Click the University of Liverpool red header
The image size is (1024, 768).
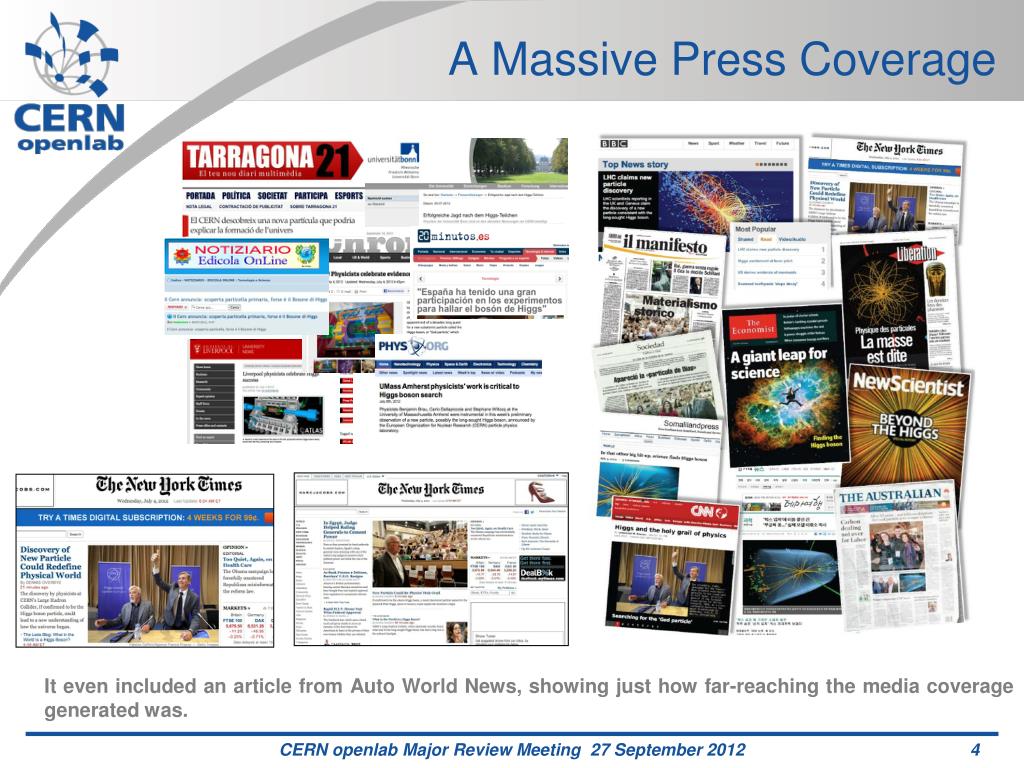coord(246,349)
